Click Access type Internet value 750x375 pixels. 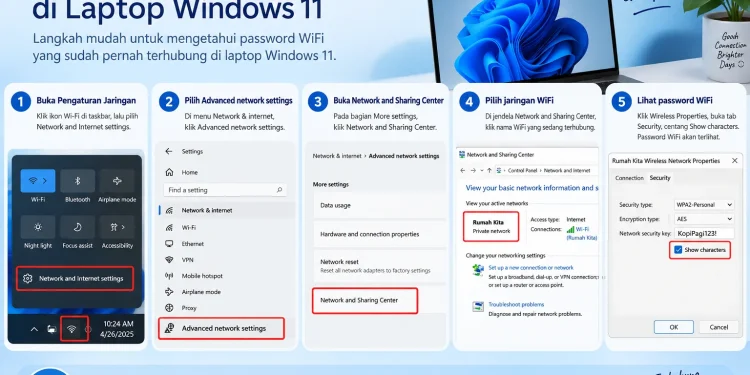tap(576, 220)
